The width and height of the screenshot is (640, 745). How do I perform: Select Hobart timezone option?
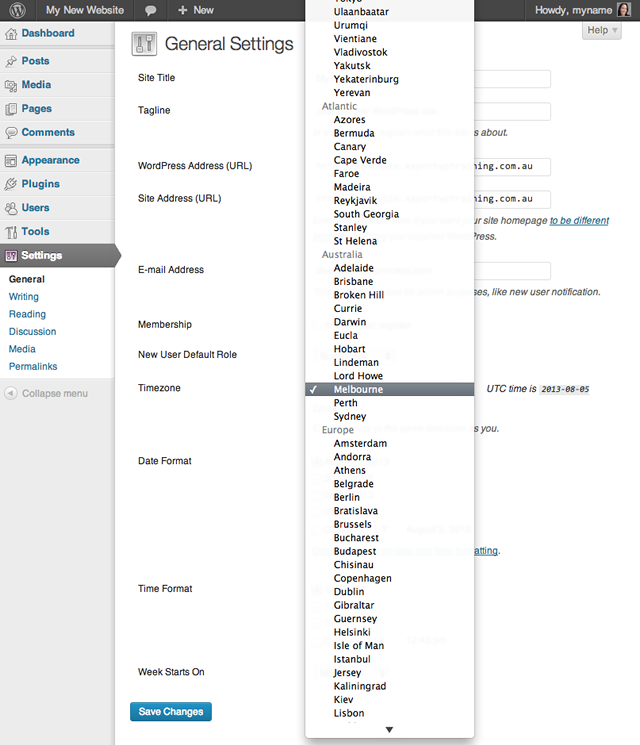click(x=390, y=349)
